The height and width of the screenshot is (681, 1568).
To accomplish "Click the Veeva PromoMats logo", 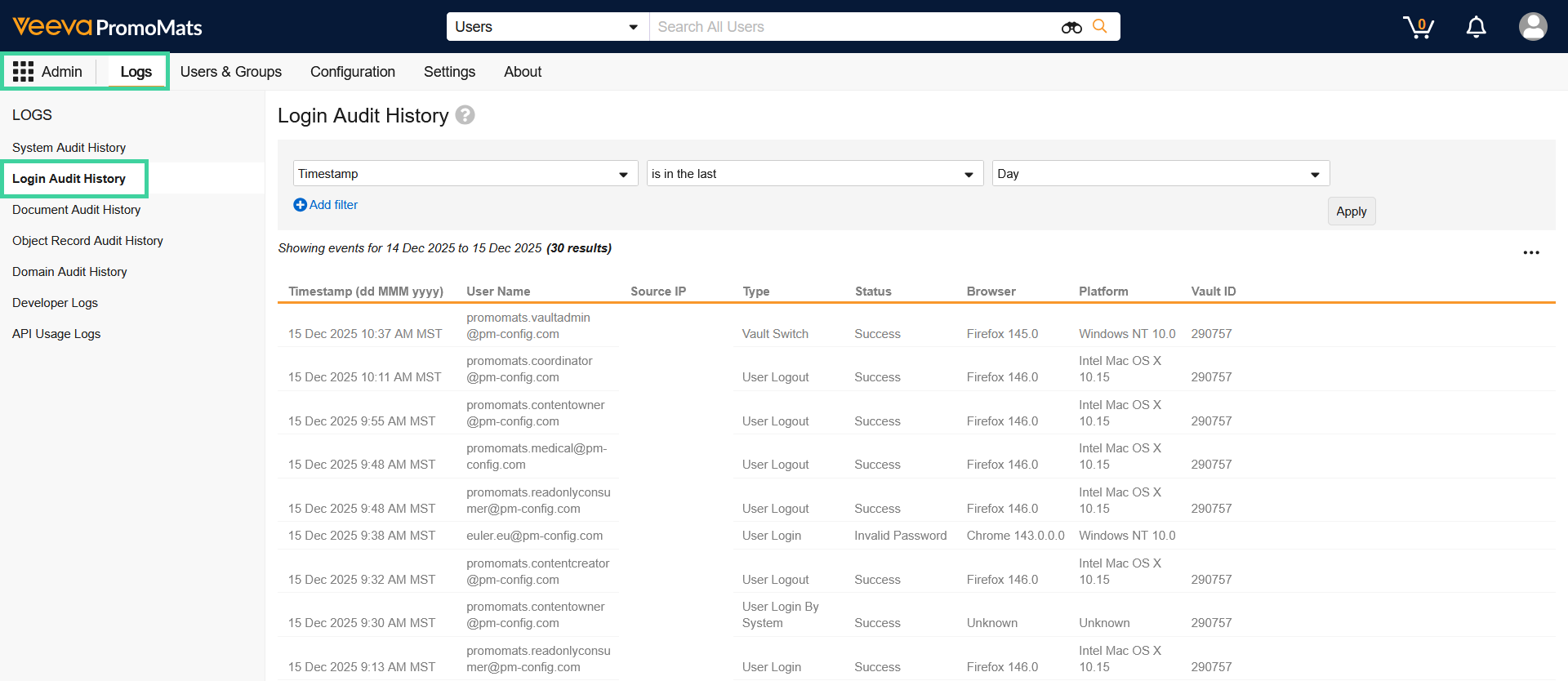I will pyautogui.click(x=107, y=27).
